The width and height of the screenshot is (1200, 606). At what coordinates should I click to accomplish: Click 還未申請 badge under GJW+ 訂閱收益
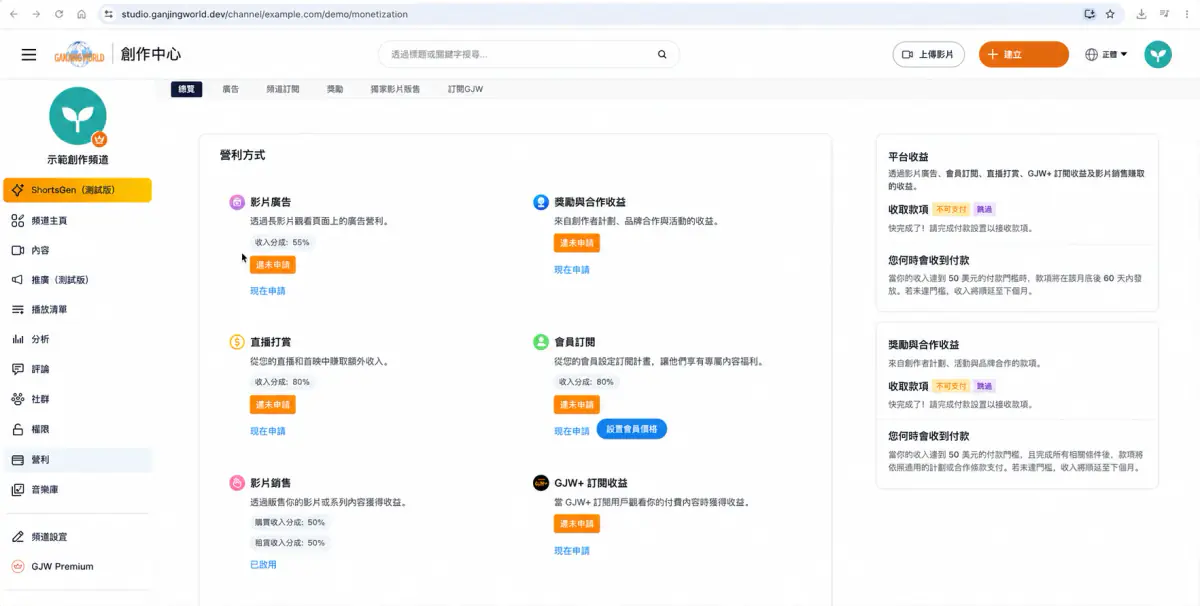[x=577, y=524]
